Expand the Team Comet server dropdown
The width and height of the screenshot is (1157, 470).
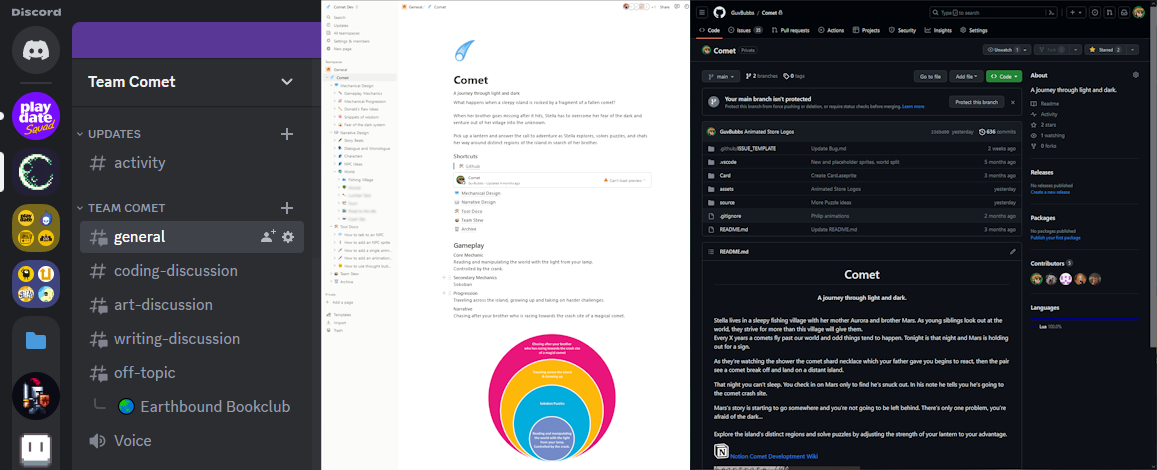(287, 82)
